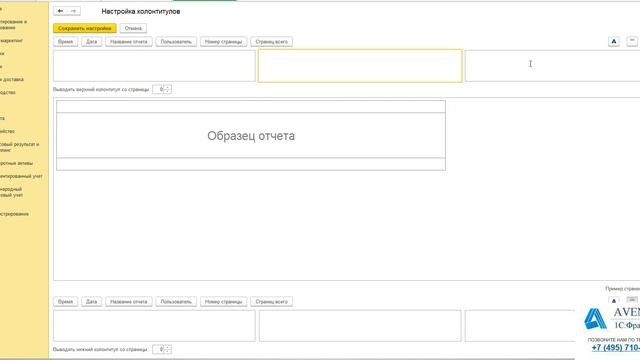The width and height of the screenshot is (640, 360).
Task: Open the Регламентированный учет sidebar section
Action: [x=21, y=176]
